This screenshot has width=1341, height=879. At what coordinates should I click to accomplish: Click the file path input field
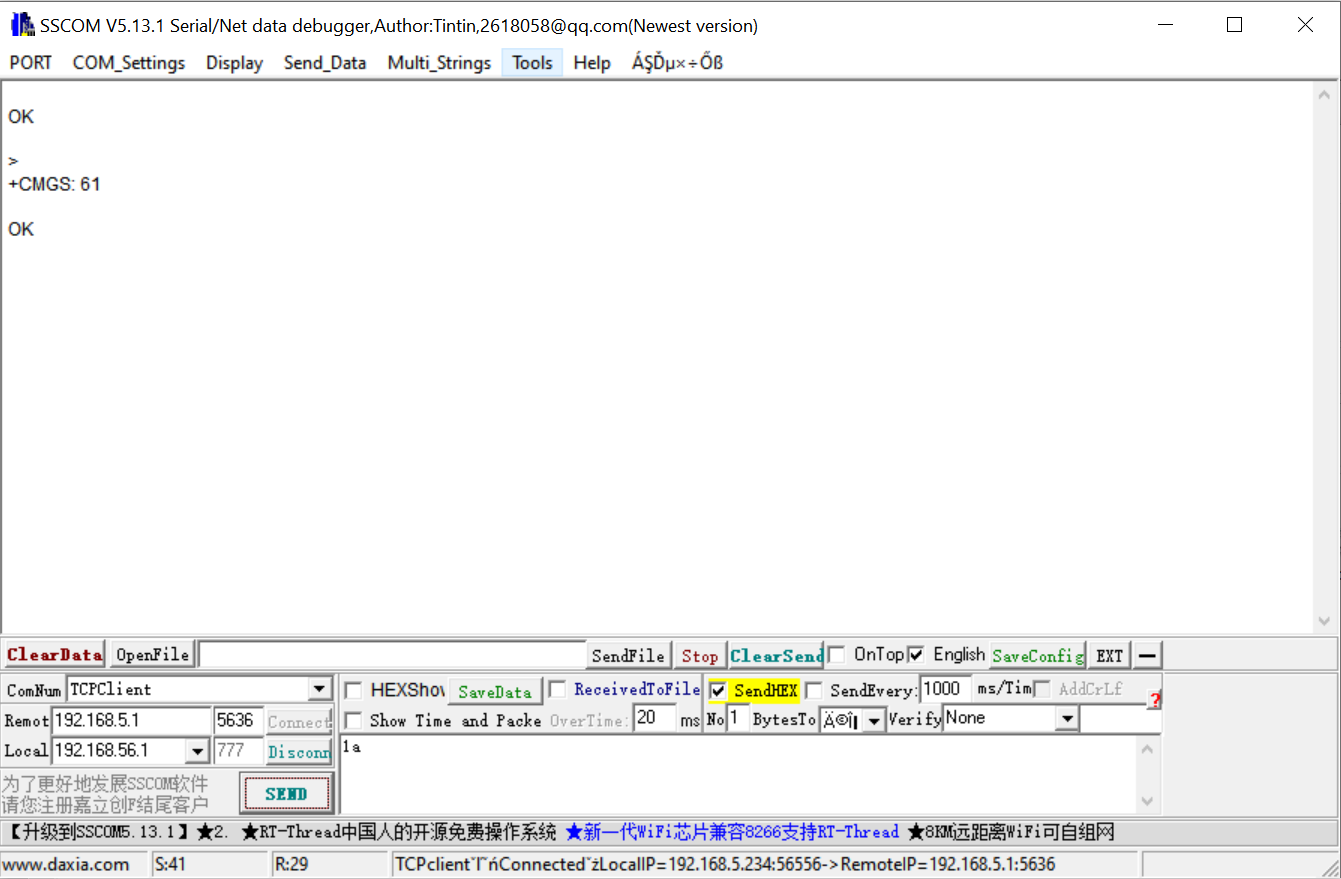point(391,655)
